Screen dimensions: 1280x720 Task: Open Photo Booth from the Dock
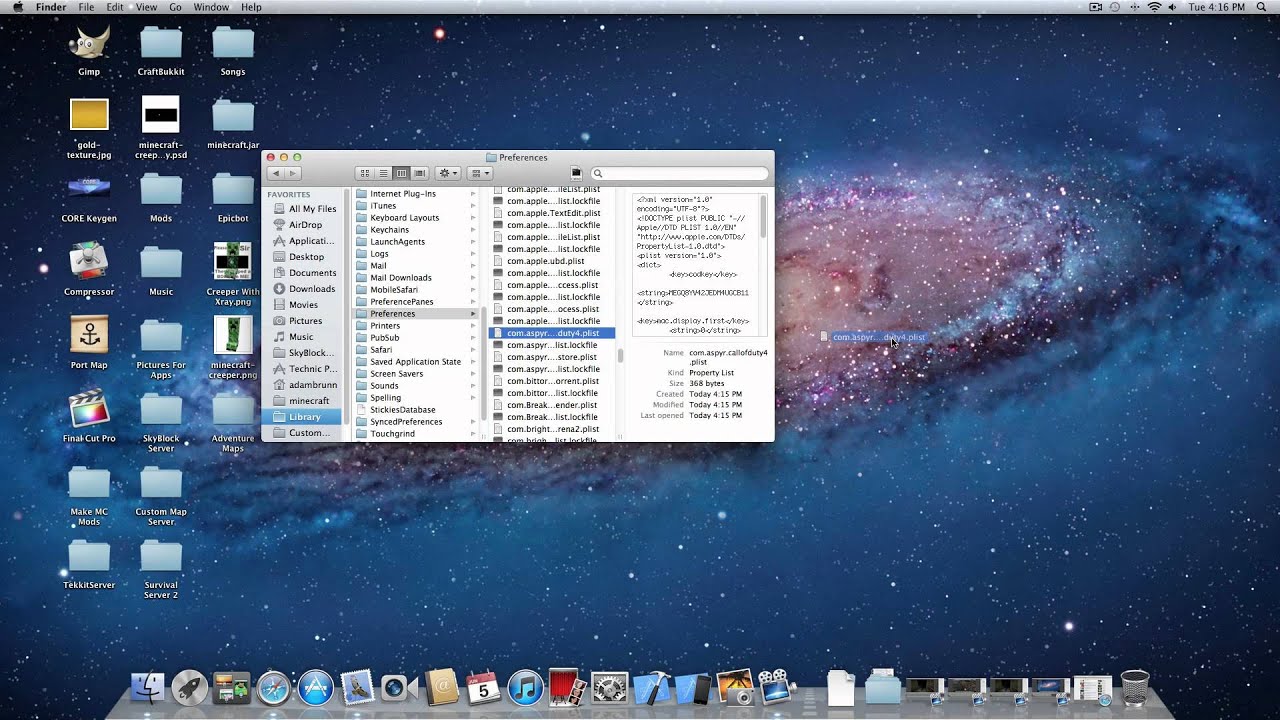tap(566, 688)
